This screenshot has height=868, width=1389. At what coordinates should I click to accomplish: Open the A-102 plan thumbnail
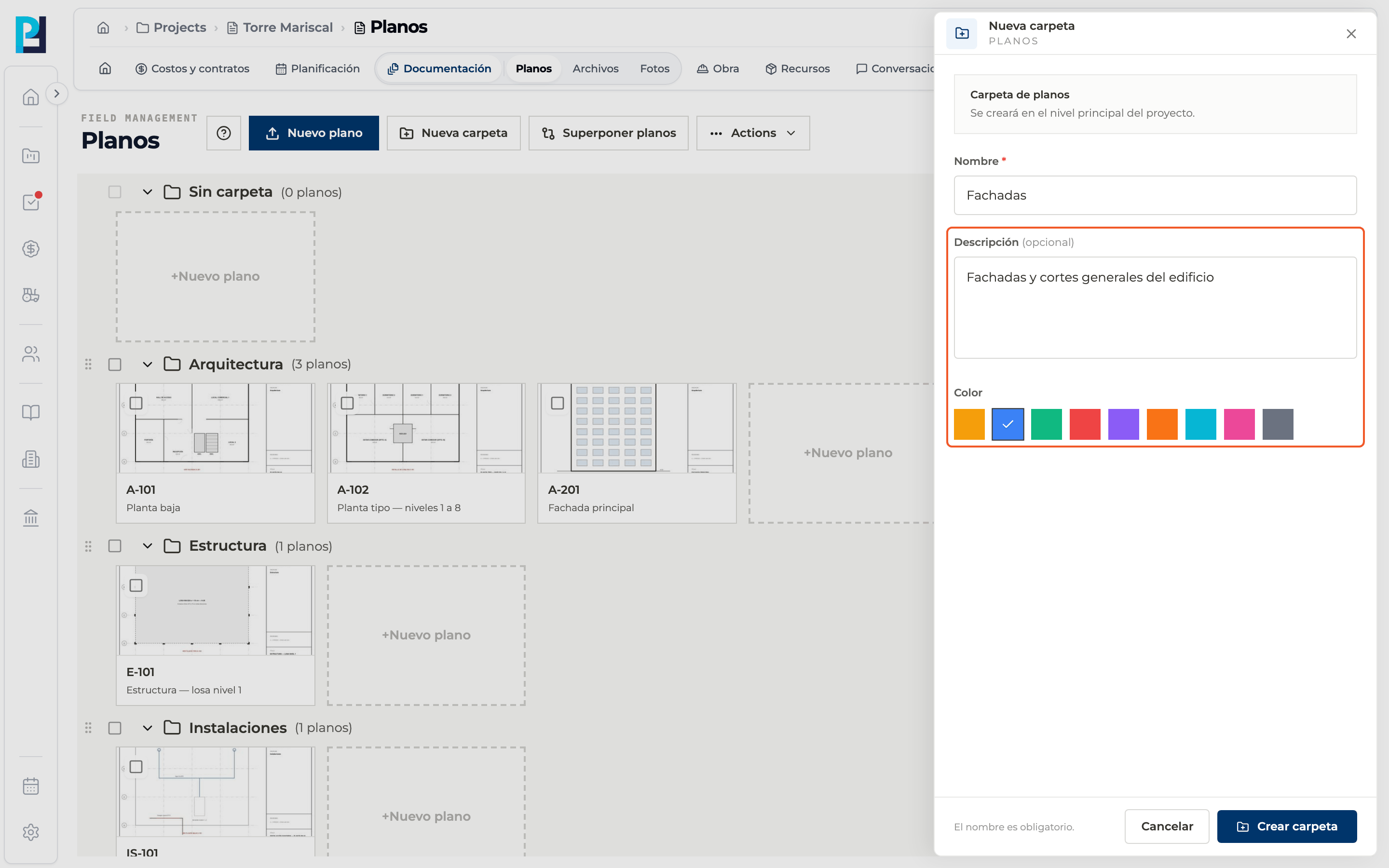point(426,428)
